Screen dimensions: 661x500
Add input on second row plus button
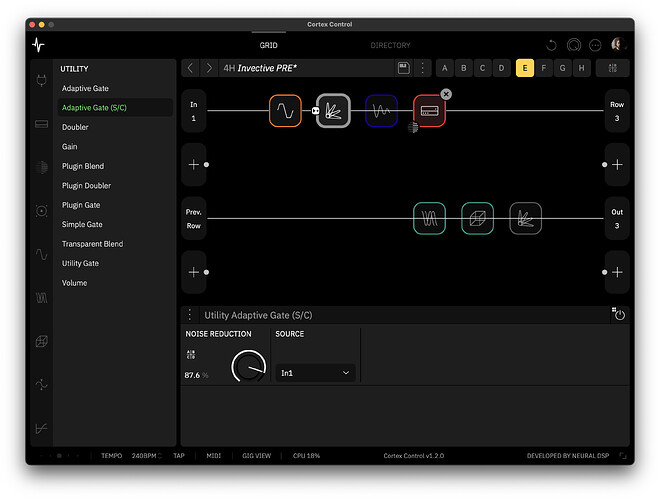coord(193,164)
